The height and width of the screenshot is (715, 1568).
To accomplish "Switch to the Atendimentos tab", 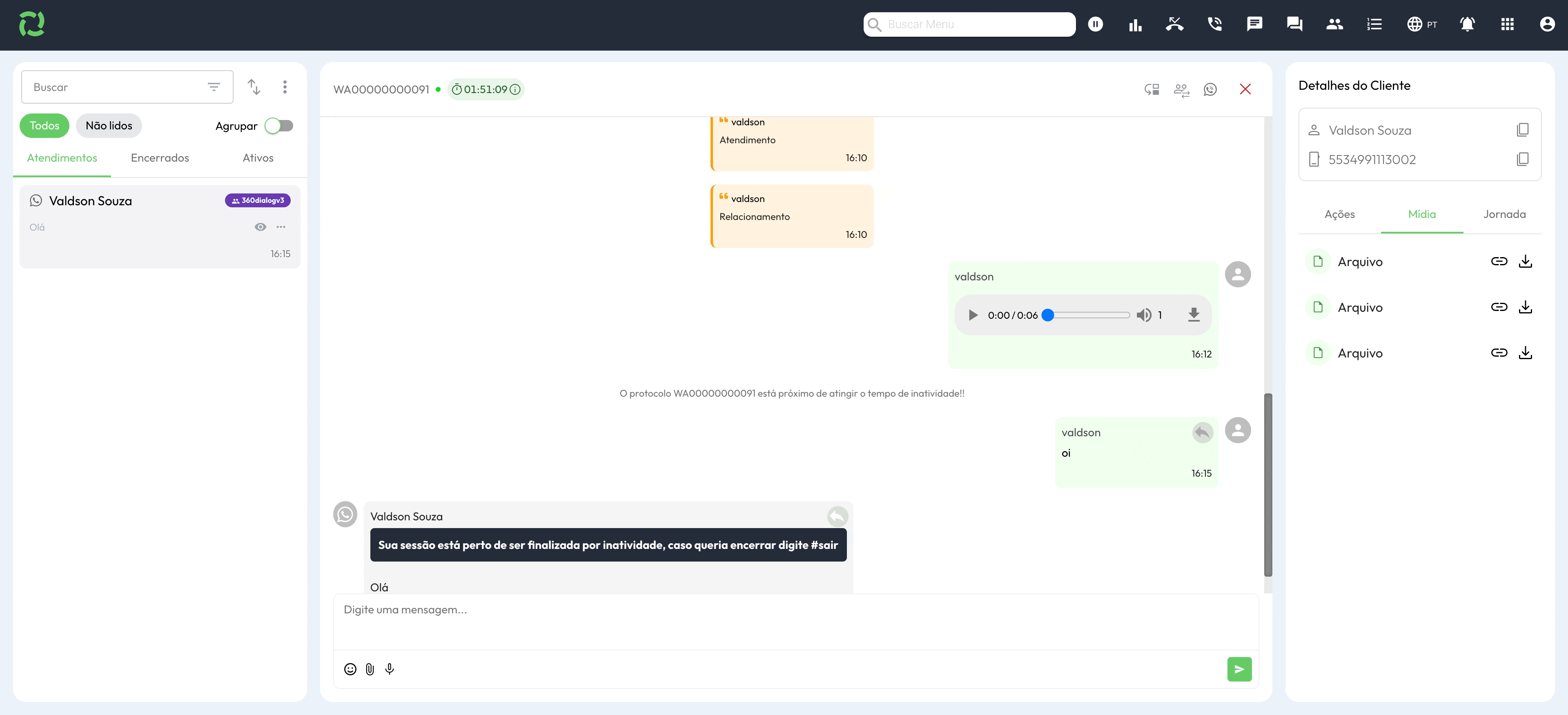I will pos(62,158).
